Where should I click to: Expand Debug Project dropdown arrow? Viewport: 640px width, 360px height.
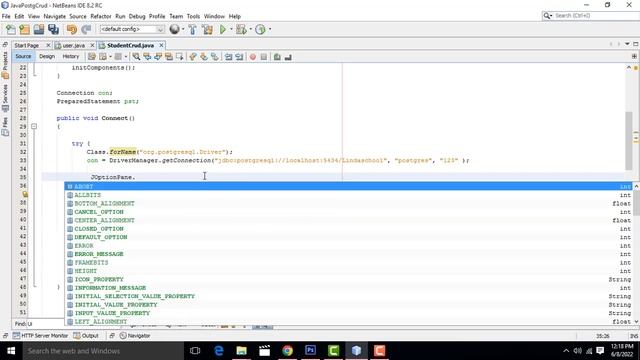click(x=250, y=29)
